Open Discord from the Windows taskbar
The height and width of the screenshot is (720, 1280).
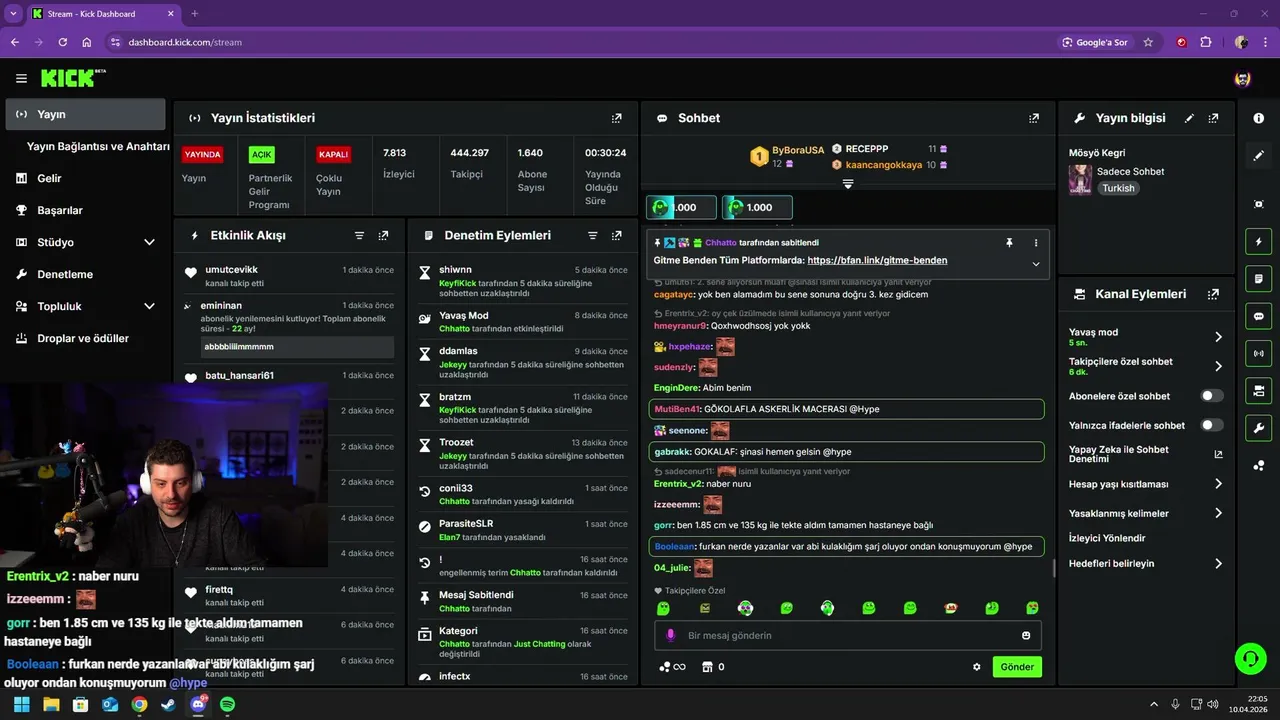tap(197, 705)
